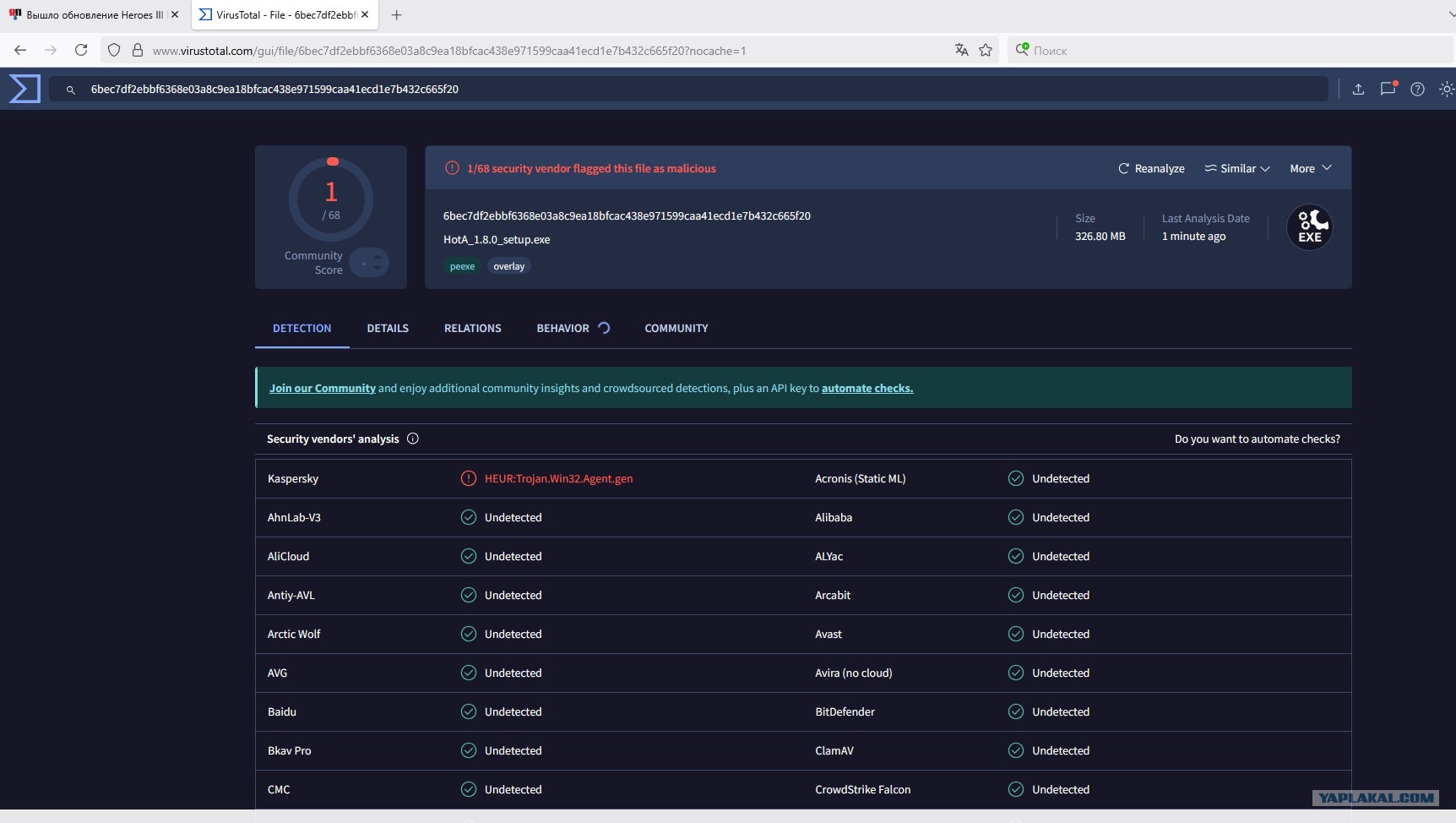This screenshot has height=823, width=1456.
Task: Click the info icon beside Security vendors' analysis
Action: click(x=413, y=439)
